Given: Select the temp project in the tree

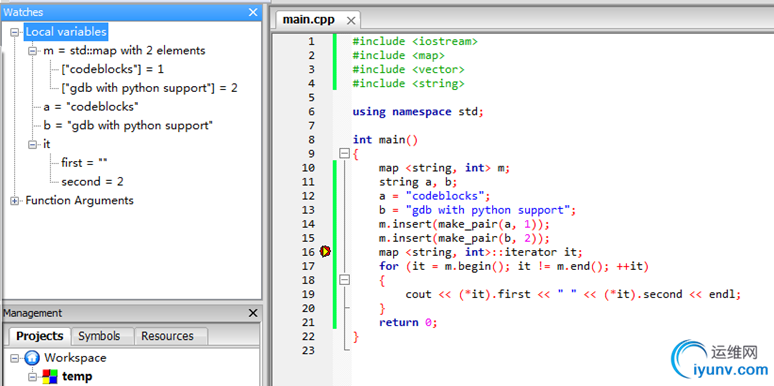Looking at the screenshot, I should click(x=77, y=377).
